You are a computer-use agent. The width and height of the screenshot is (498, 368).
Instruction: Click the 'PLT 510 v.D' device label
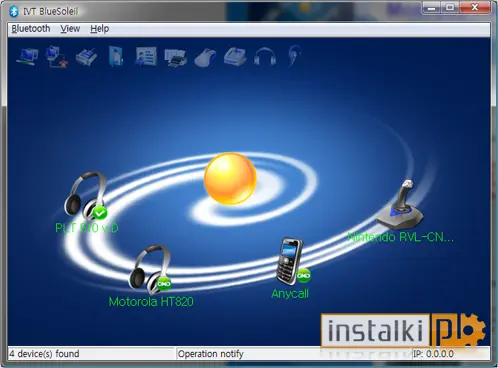[x=87, y=228]
